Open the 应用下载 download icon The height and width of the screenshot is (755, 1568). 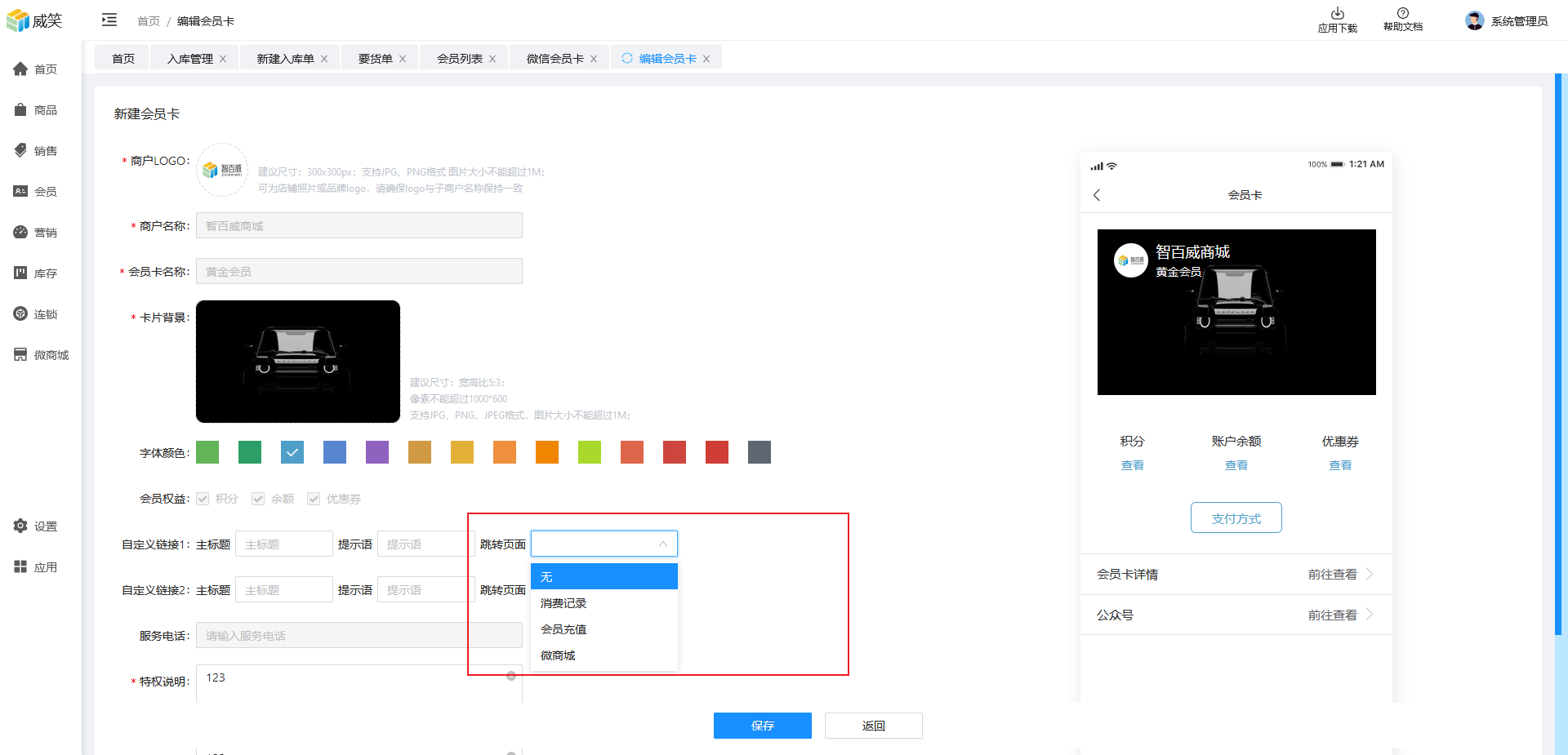1337,14
